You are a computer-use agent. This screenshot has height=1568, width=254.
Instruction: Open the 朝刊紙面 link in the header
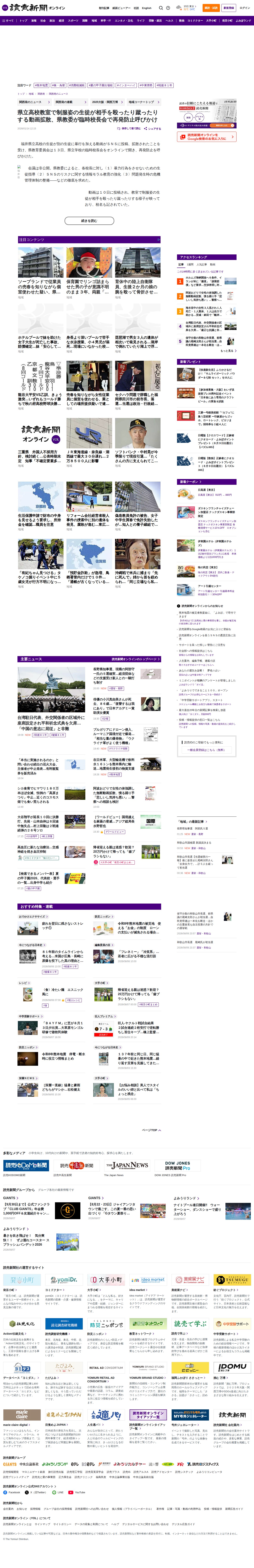coord(104,8)
